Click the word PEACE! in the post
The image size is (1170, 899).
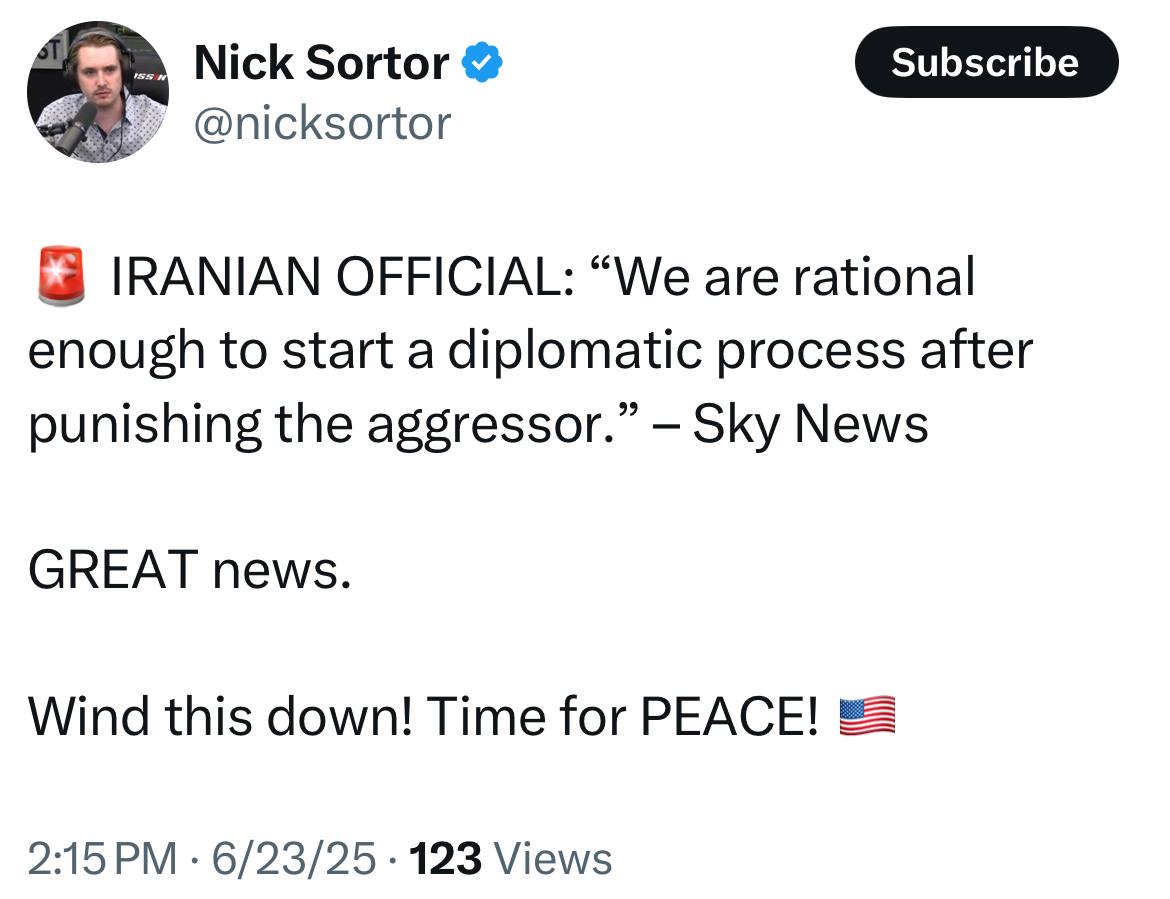coord(729,716)
